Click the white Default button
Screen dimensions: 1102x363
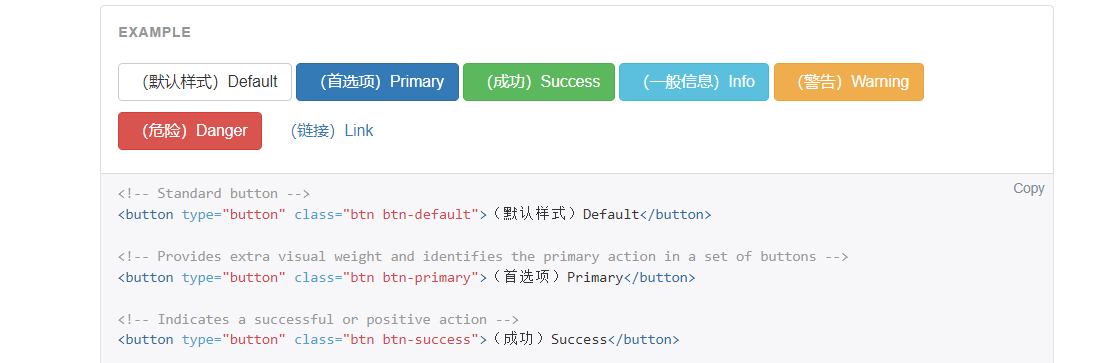[x=205, y=82]
